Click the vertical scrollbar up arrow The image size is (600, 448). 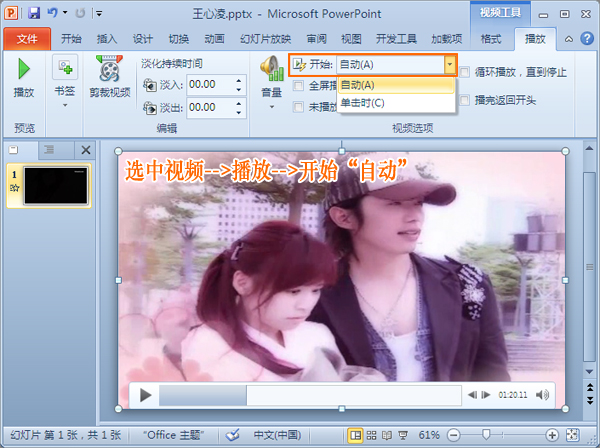click(x=589, y=148)
